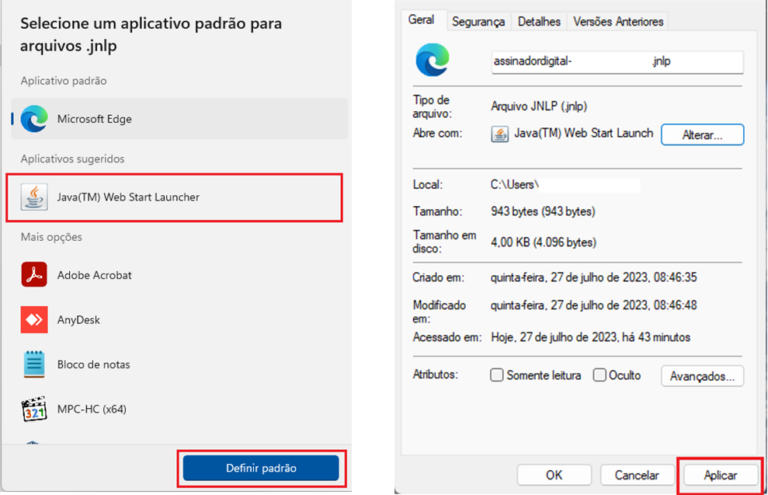This screenshot has width=768, height=495.
Task: Open the Avançados... attributes dialog
Action: 702,376
